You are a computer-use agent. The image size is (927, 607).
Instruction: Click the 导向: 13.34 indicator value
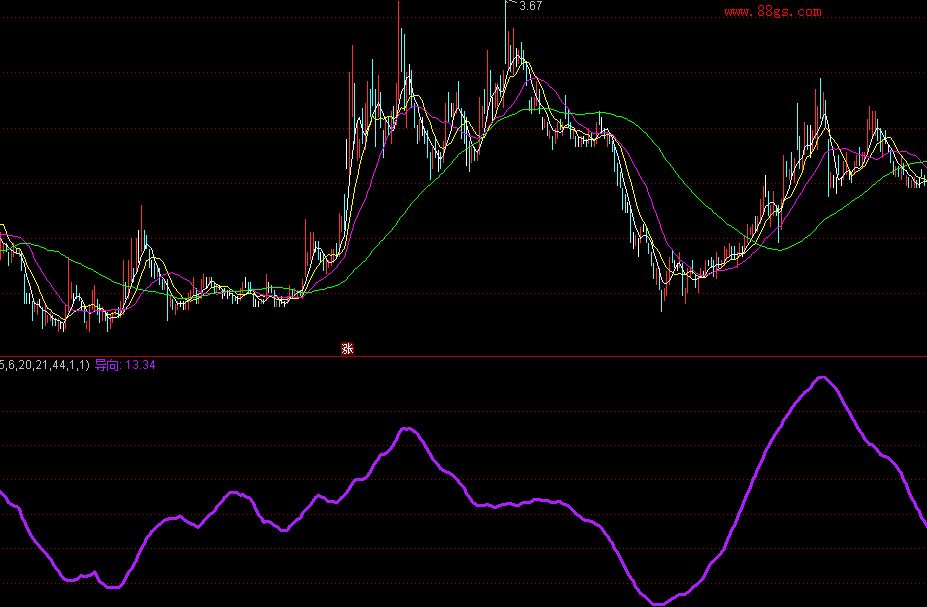coord(125,365)
